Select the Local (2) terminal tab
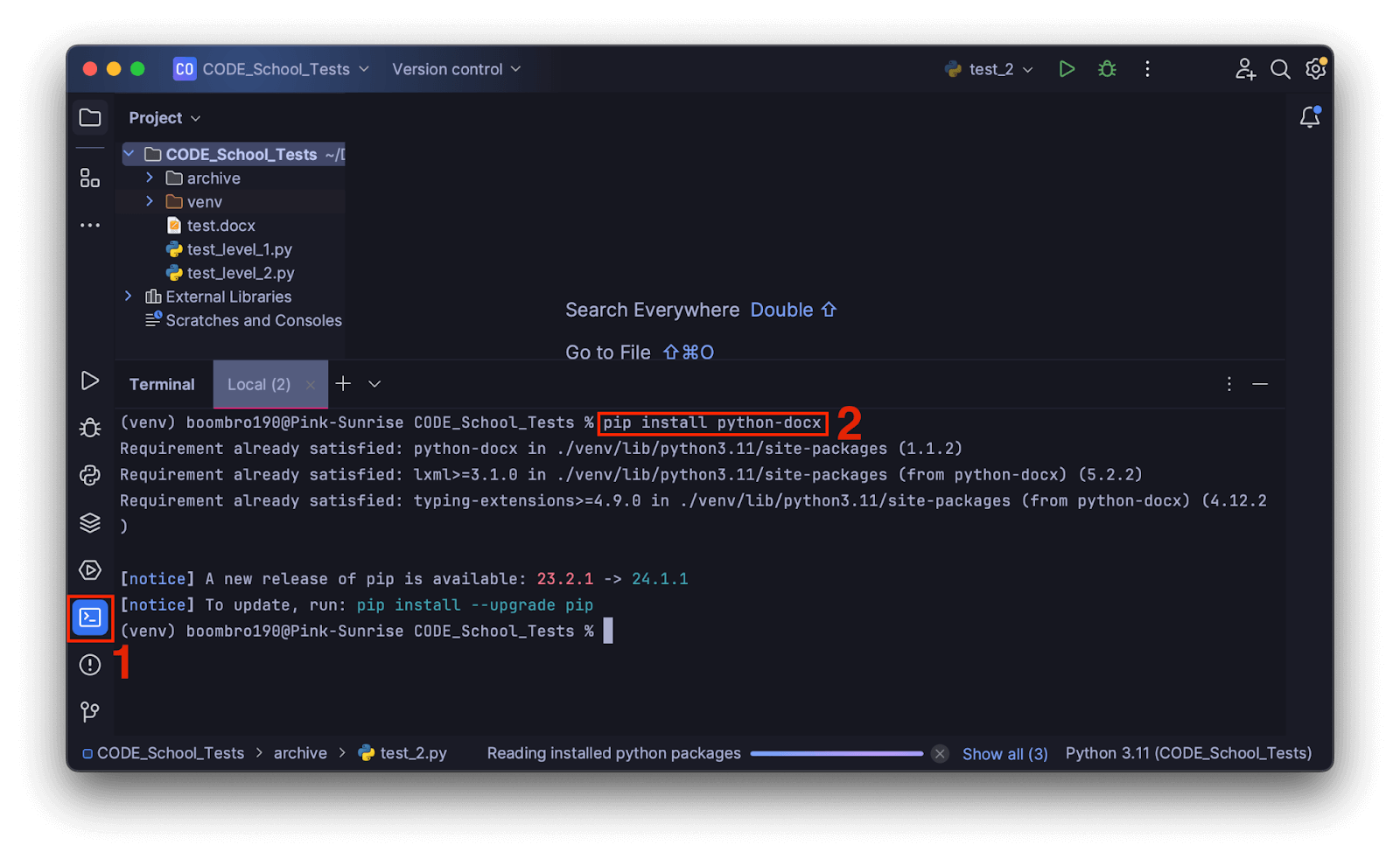 pyautogui.click(x=259, y=384)
